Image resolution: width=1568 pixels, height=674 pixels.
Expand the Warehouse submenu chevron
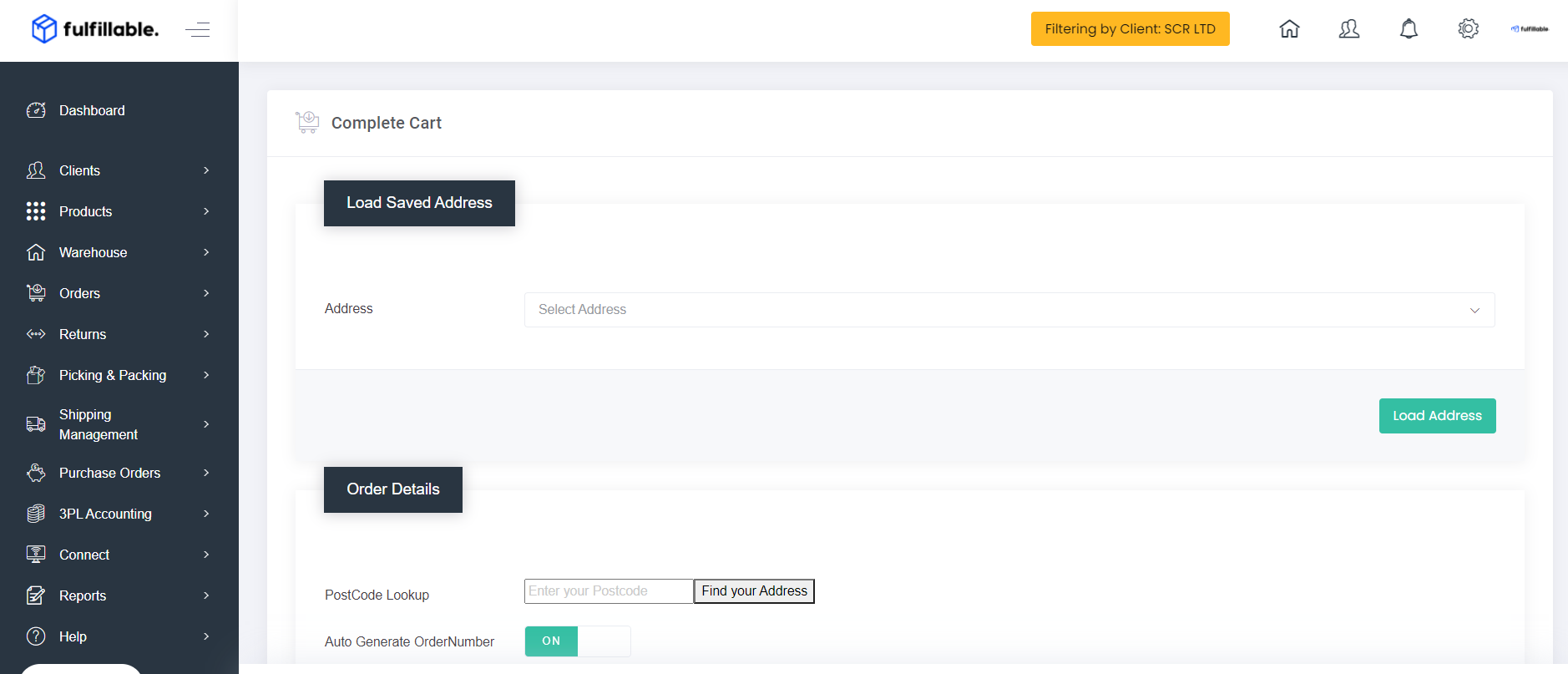[x=206, y=252]
